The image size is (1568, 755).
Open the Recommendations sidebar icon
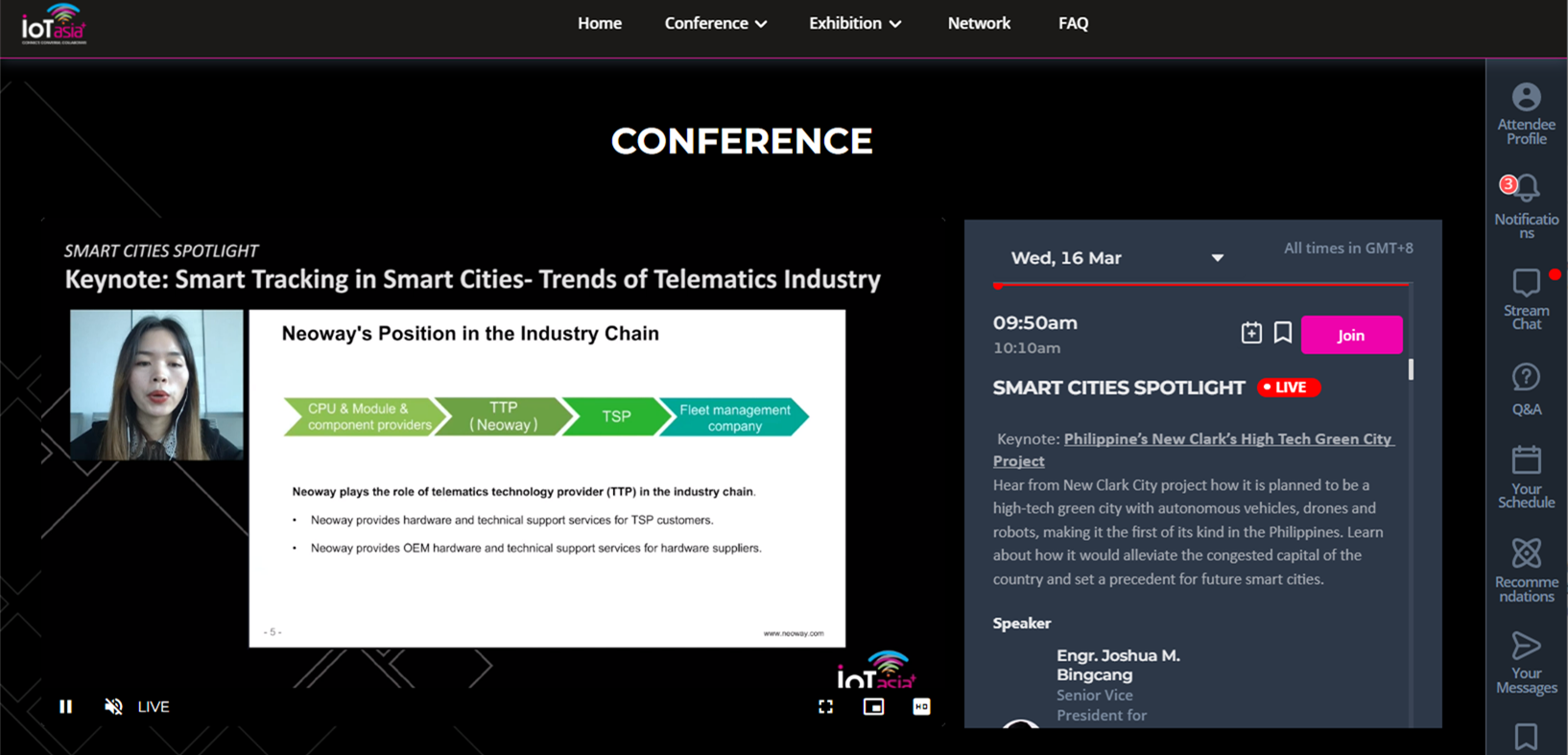click(1526, 554)
